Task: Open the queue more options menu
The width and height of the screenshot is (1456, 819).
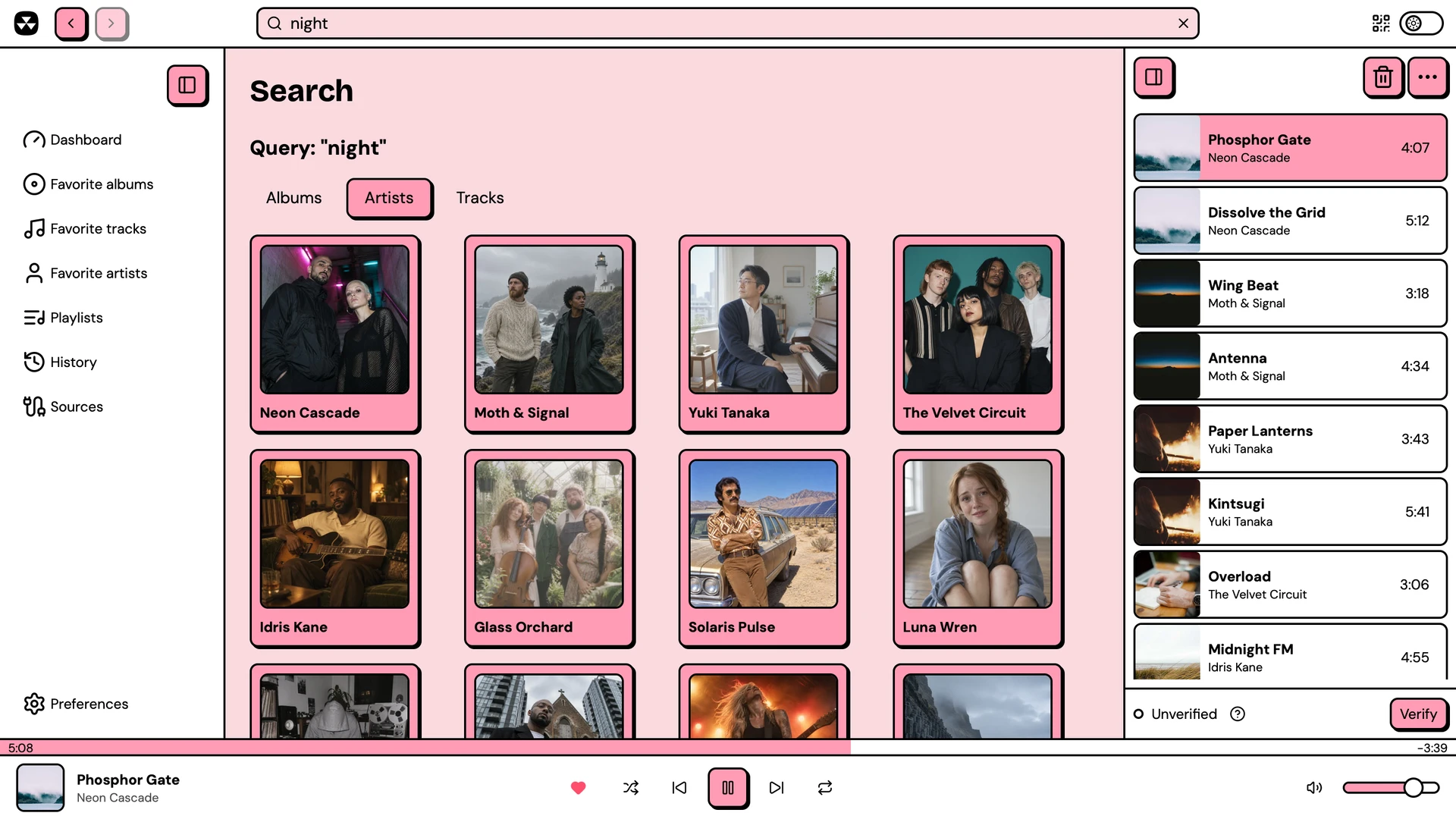Action: pyautogui.click(x=1428, y=77)
